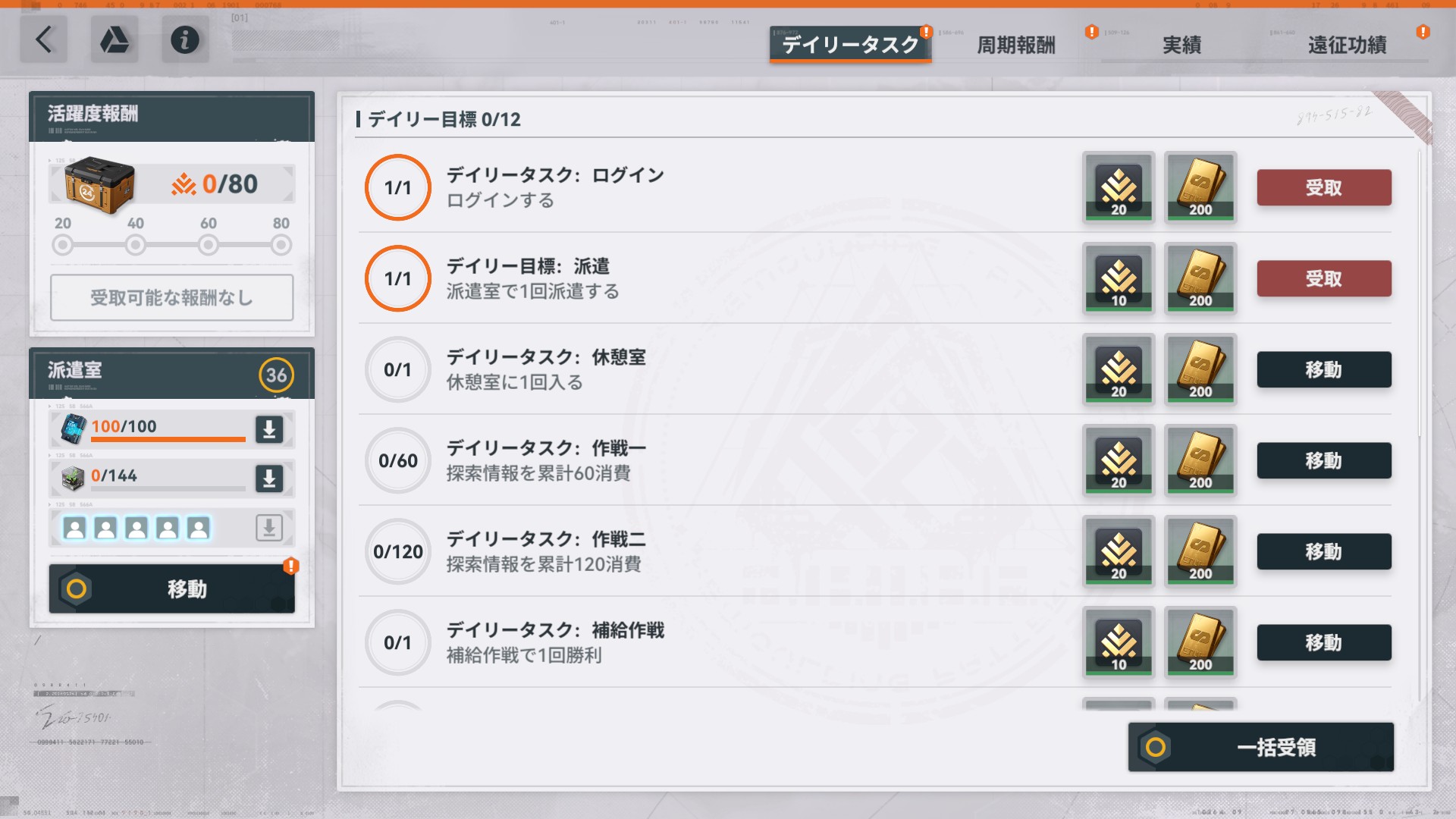This screenshot has height=819, width=1456.
Task: Switch to the 周期報酬 tab
Action: (x=1016, y=45)
